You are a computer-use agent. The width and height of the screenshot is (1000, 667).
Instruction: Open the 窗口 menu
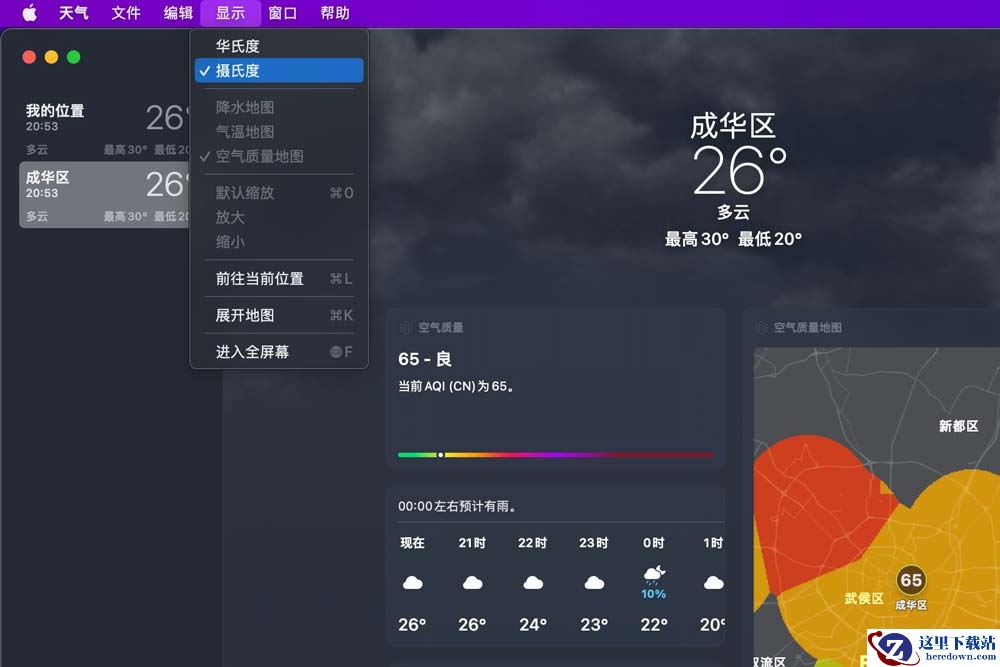[283, 13]
